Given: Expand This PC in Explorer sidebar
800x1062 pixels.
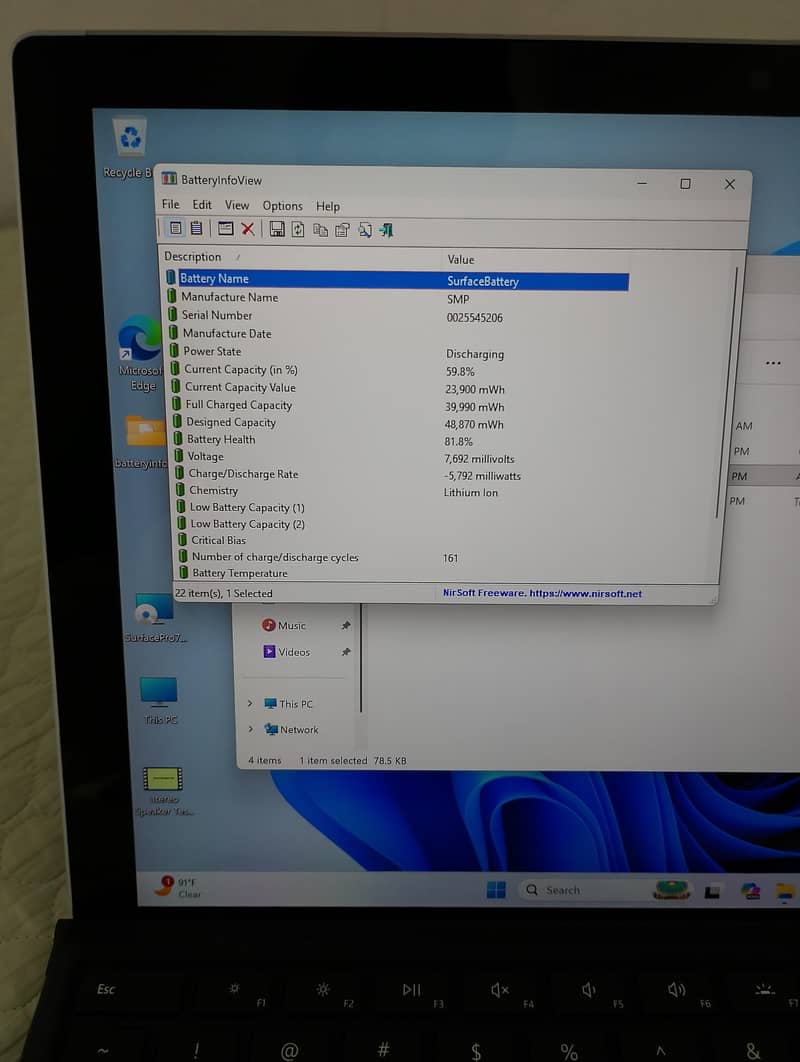Looking at the screenshot, I should [250, 704].
